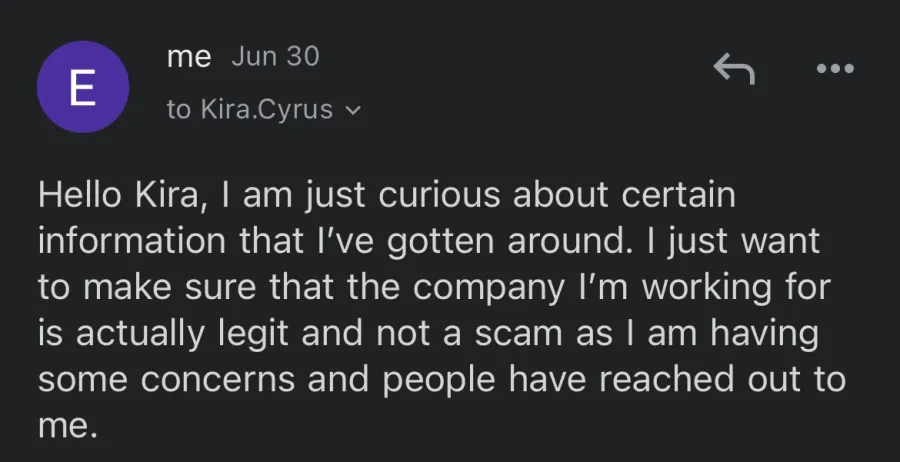
Task: Reply using the curved arrow icon
Action: [x=734, y=68]
